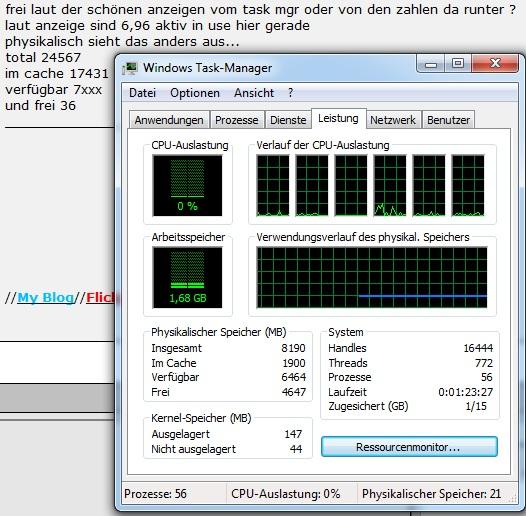526x516 pixels.
Task: Click status bar Physikalischer Speicher entry
Action: [431, 494]
